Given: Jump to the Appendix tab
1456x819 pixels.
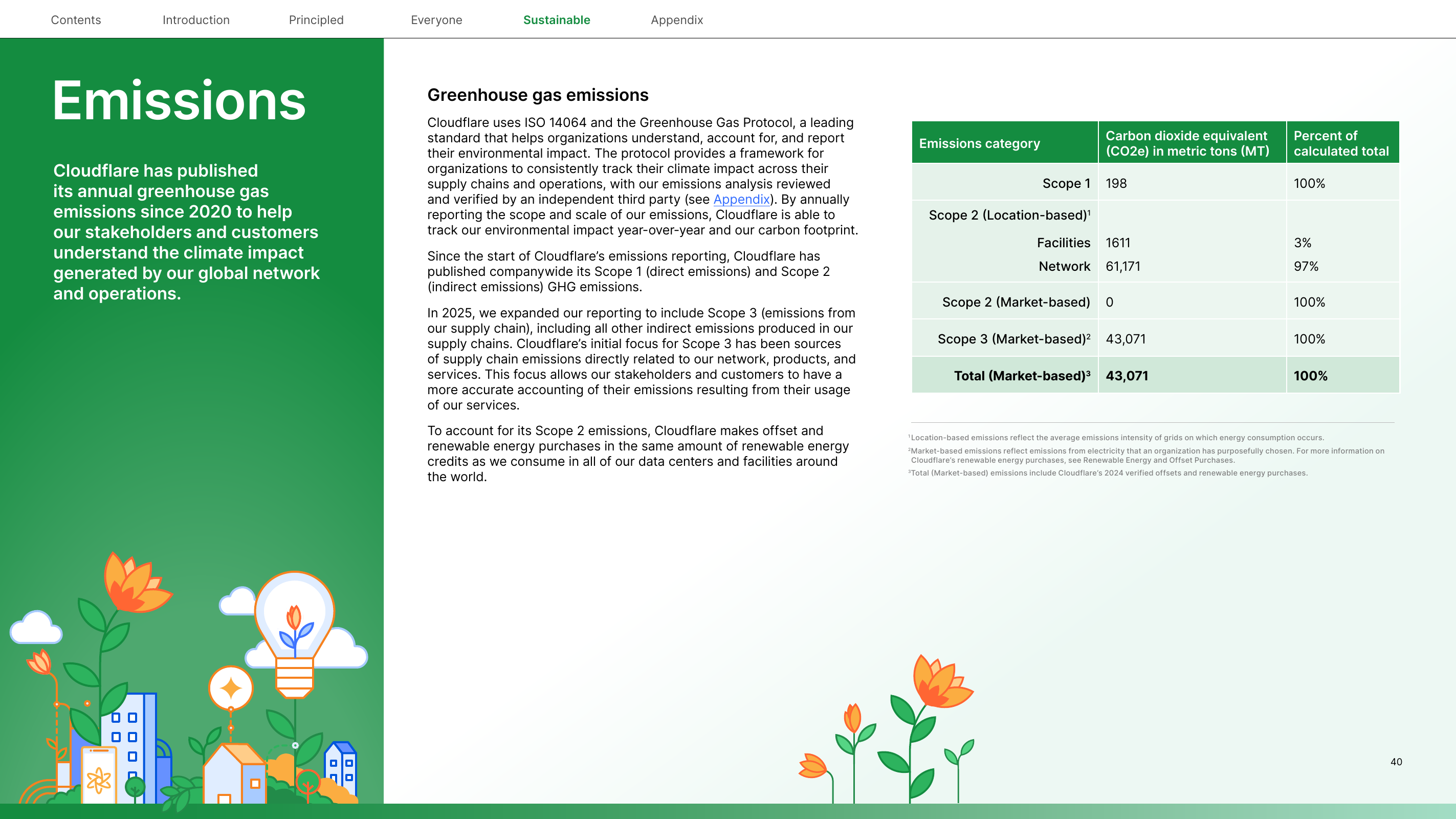Looking at the screenshot, I should (x=676, y=20).
